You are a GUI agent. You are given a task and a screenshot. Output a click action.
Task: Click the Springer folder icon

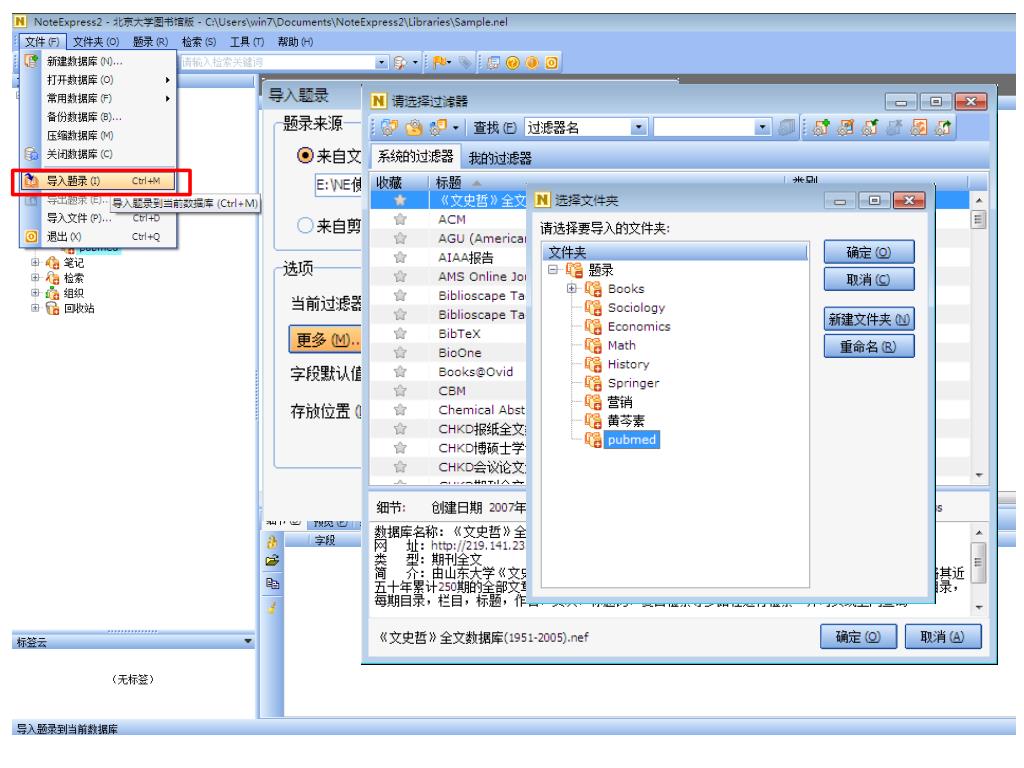[x=593, y=383]
